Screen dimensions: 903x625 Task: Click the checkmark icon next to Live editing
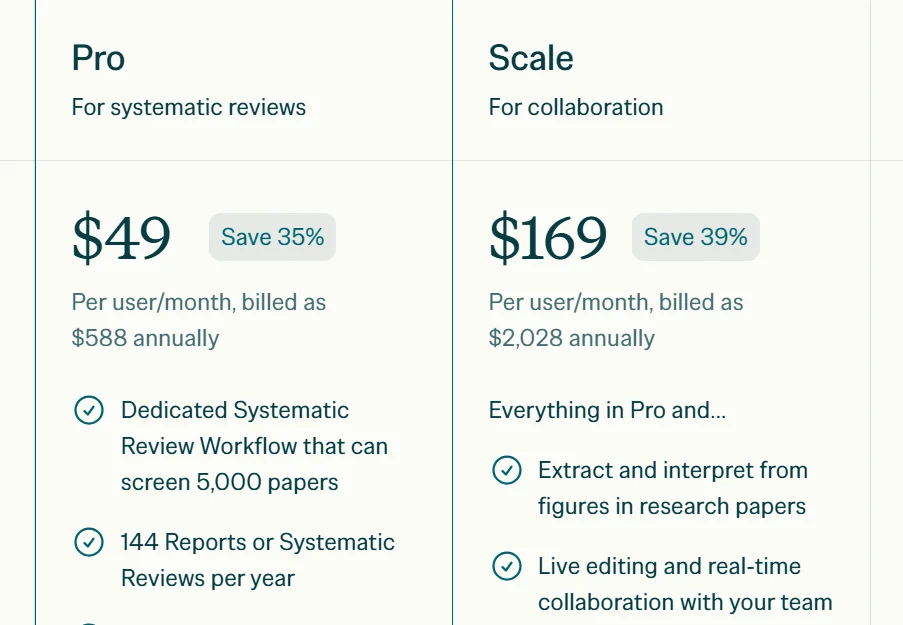[507, 566]
